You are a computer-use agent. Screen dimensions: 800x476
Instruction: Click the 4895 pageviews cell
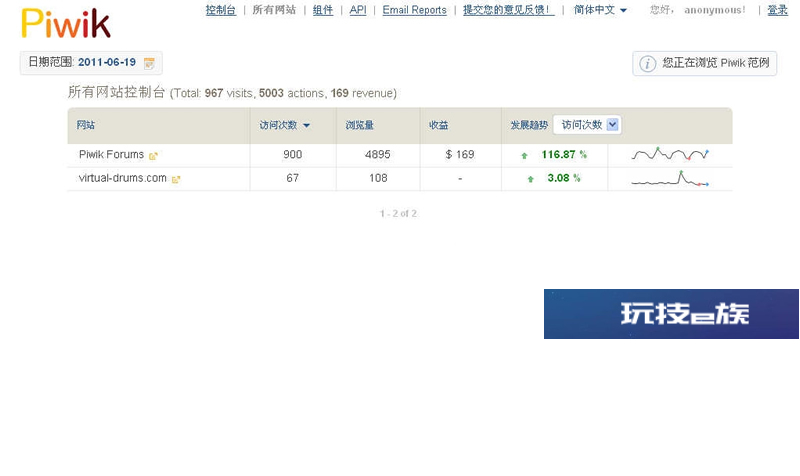[x=378, y=155]
